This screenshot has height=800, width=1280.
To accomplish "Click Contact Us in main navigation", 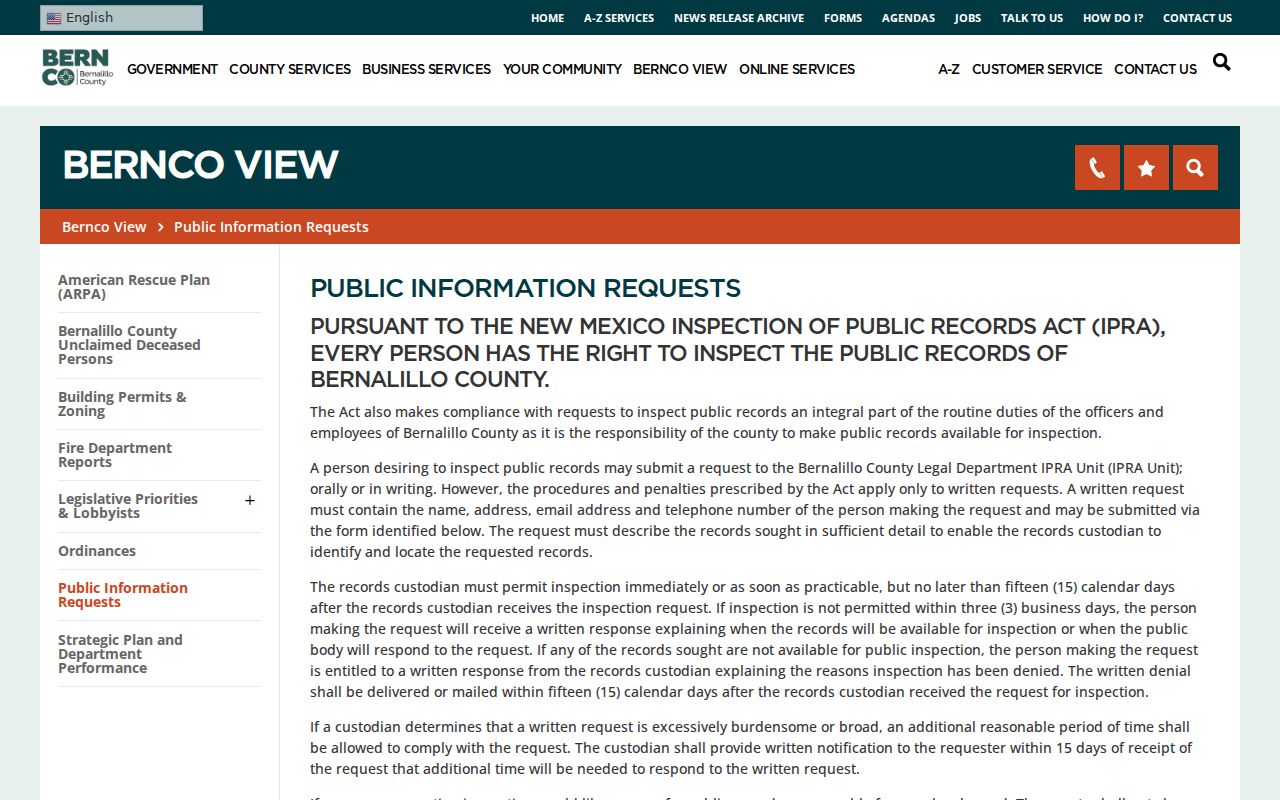I will coord(1155,69).
